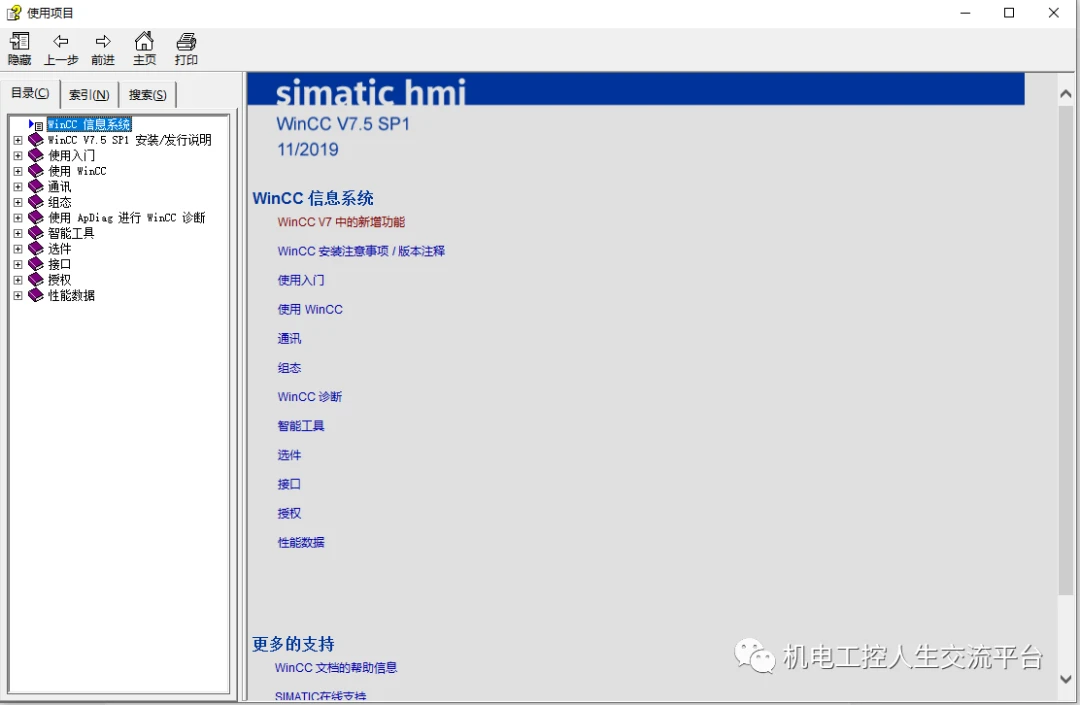Click the content scrollbar up arrow
The width and height of the screenshot is (1080, 705).
[x=1066, y=94]
